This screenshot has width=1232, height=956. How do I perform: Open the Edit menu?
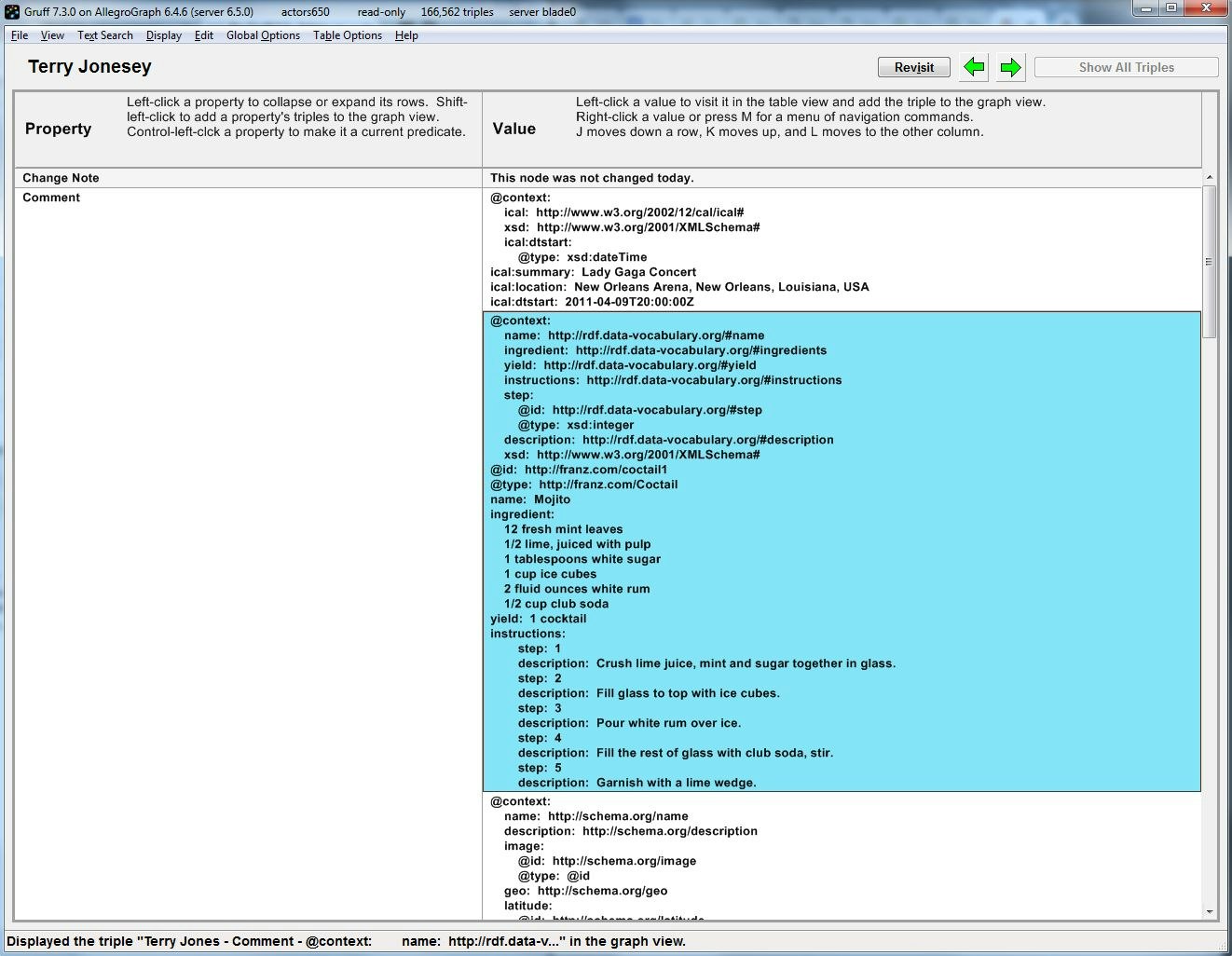coord(204,34)
